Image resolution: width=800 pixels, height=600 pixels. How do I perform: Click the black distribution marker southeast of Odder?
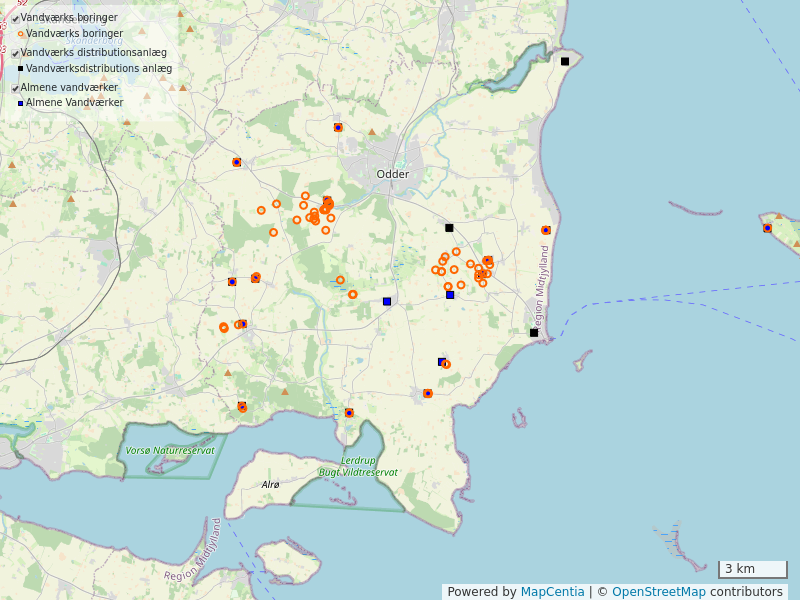[449, 228]
